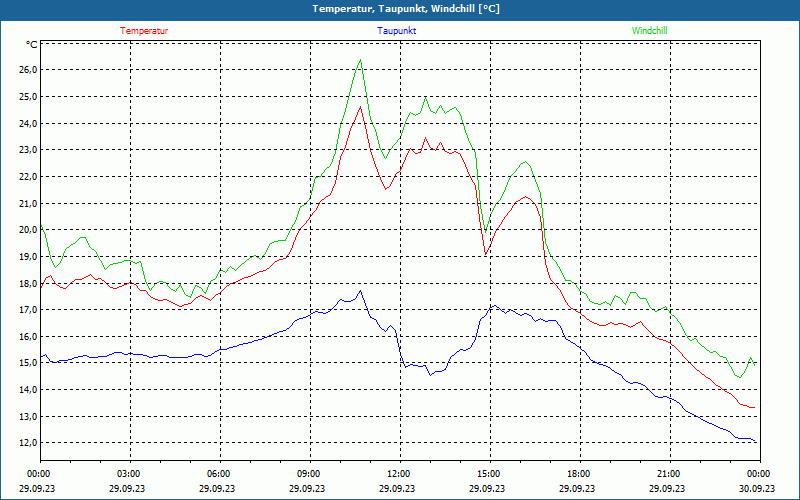Click the 03:00 time axis marker
This screenshot has width=800, height=500.
click(x=129, y=474)
